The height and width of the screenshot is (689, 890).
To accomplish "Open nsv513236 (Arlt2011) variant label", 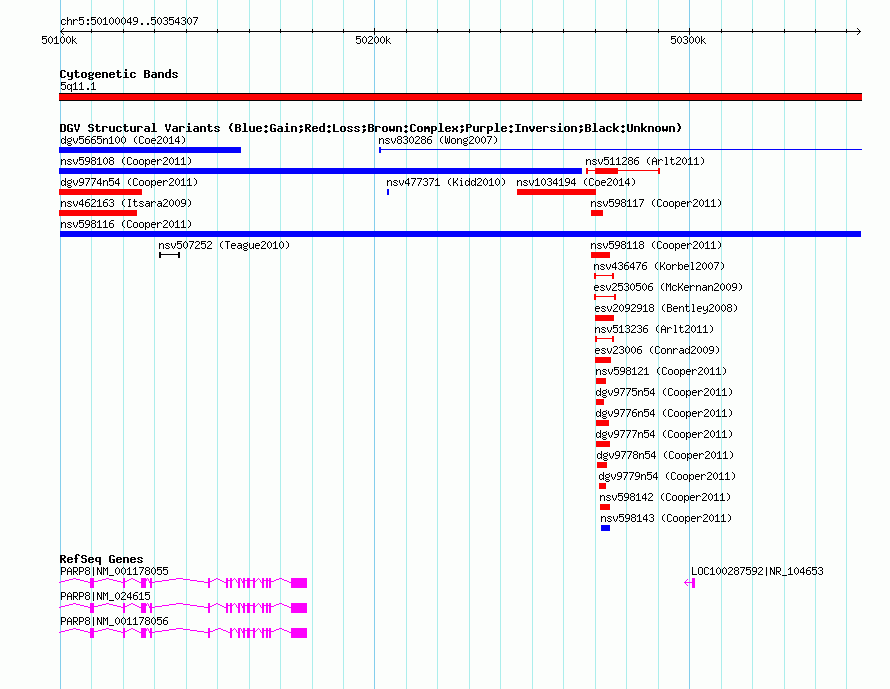I will tap(654, 329).
